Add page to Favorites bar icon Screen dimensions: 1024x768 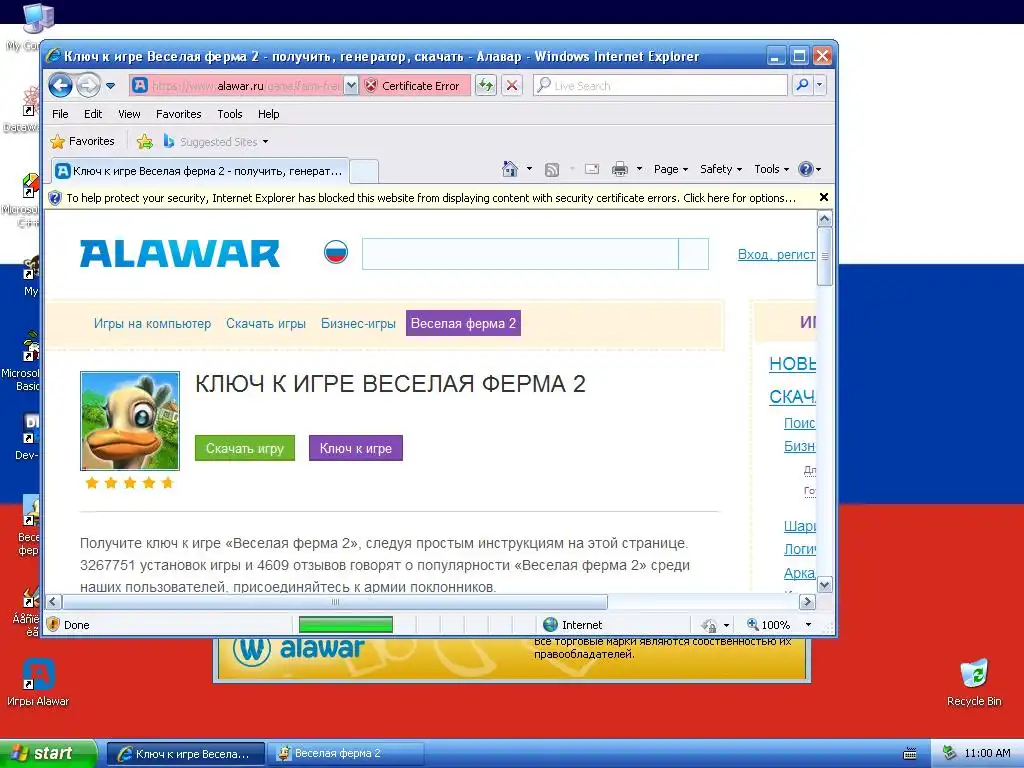pyautogui.click(x=145, y=141)
